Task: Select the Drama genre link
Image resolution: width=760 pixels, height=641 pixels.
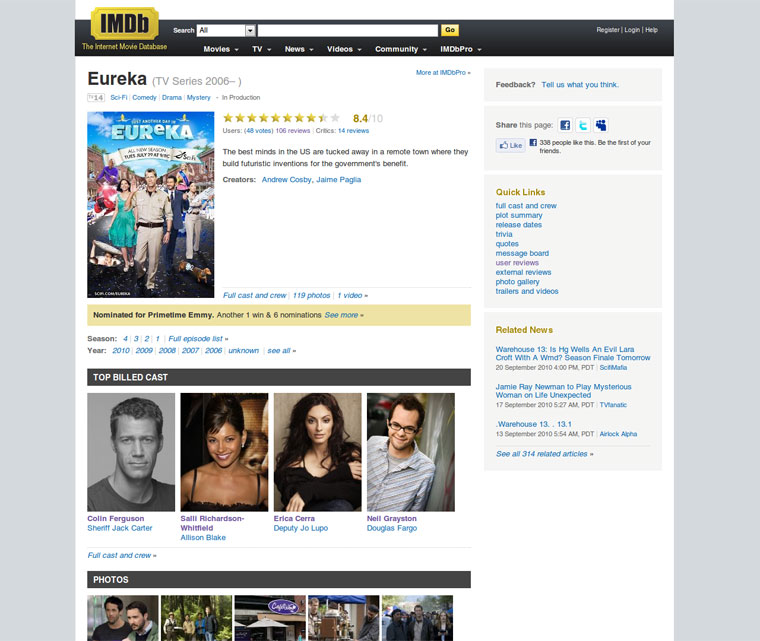Action: click(x=172, y=97)
